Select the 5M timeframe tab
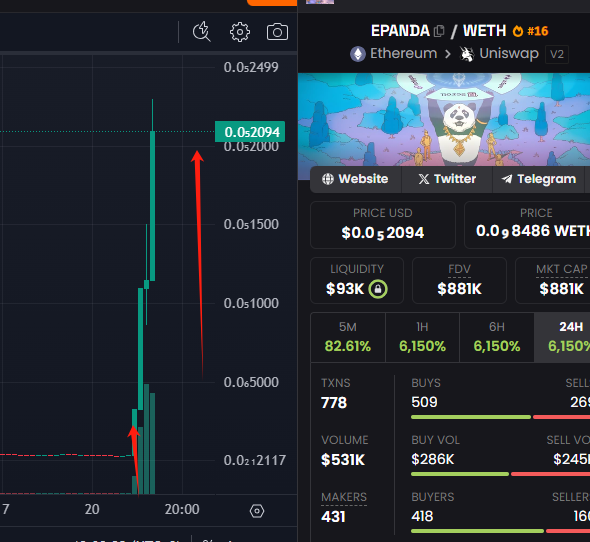This screenshot has height=542, width=590. (348, 337)
